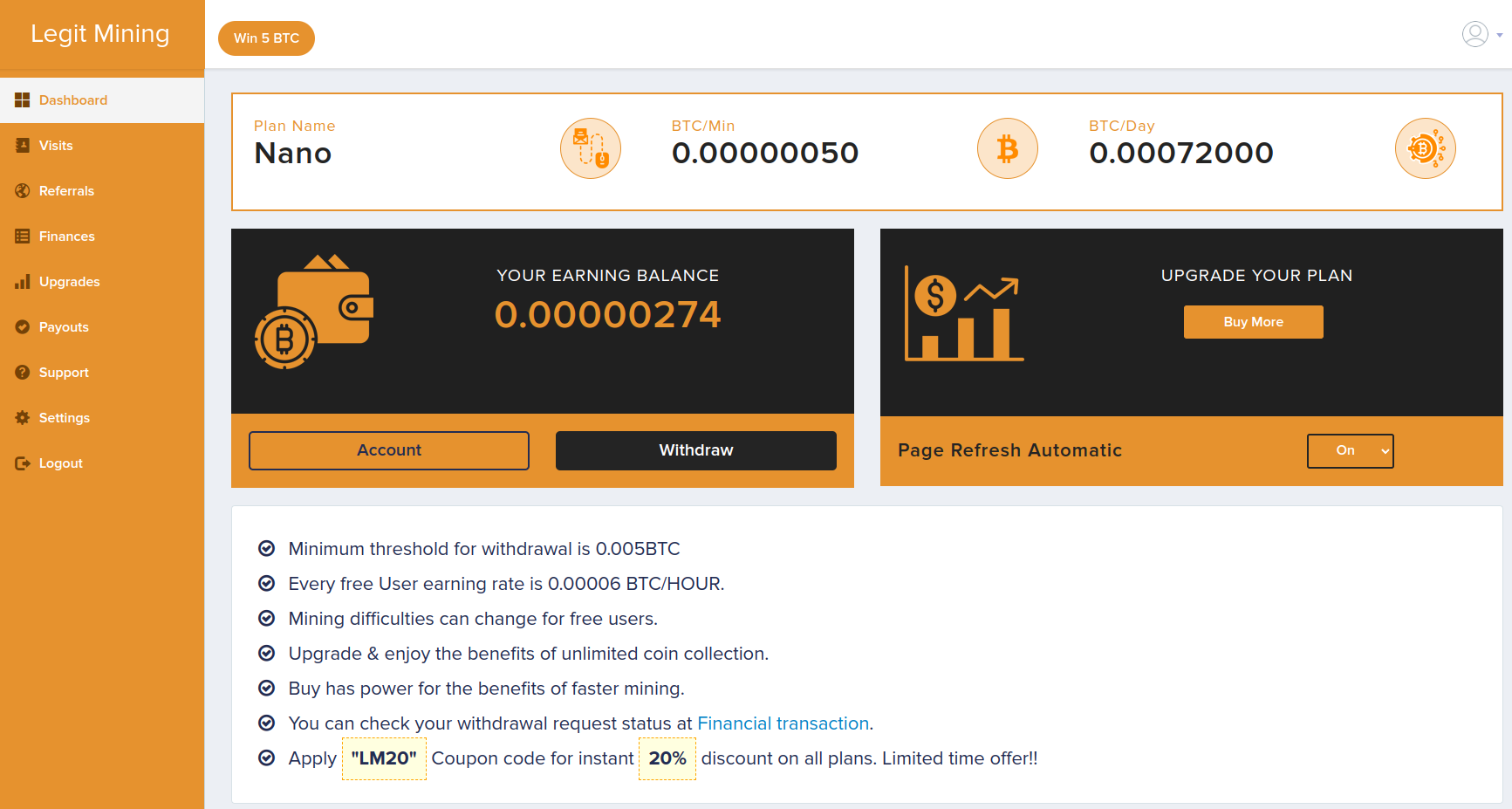Click the BTC/Min value 0.00000050
1512x809 pixels.
[x=765, y=154]
